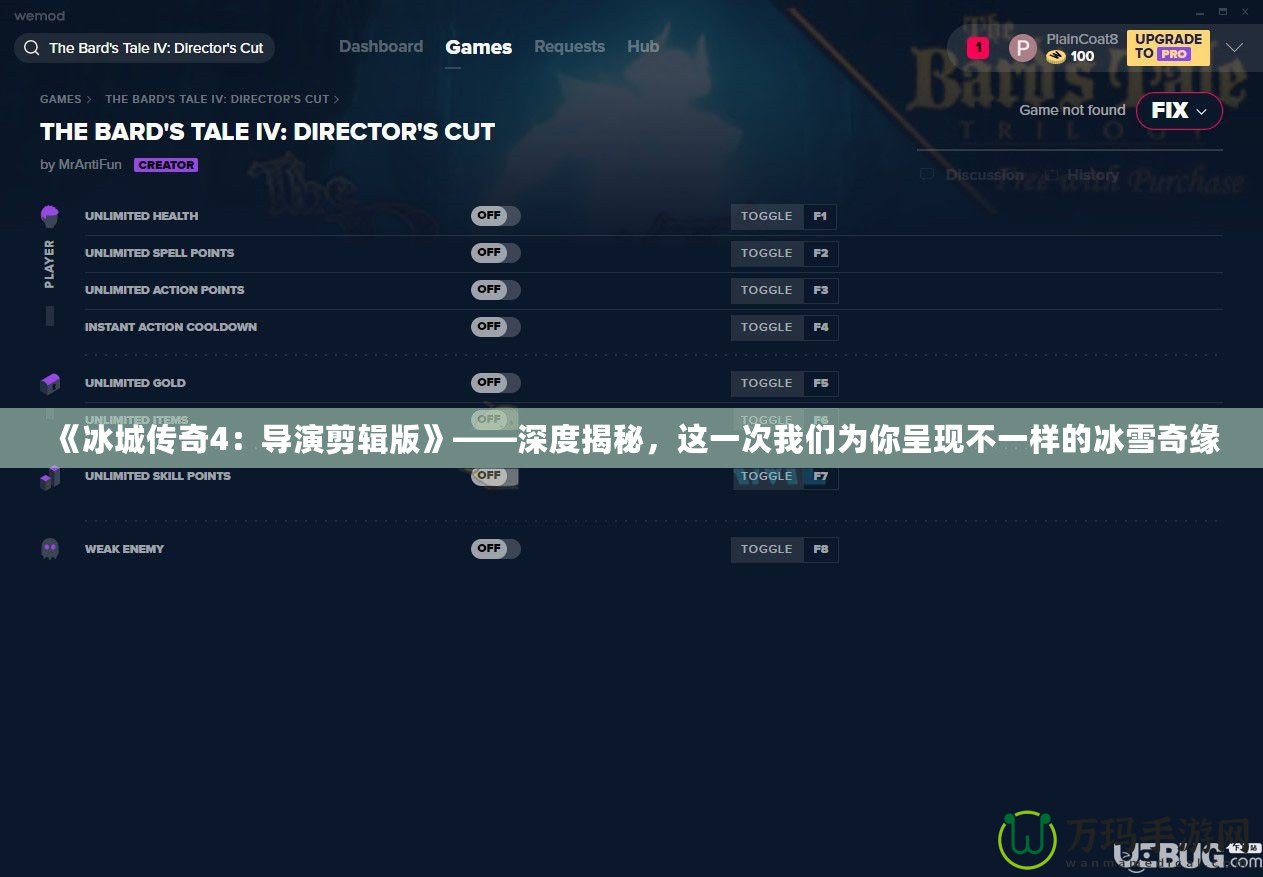Click the Player category head icon

click(x=50, y=216)
